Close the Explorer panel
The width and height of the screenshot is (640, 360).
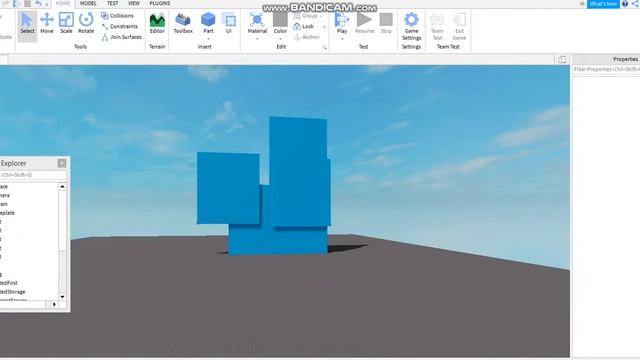coord(62,163)
